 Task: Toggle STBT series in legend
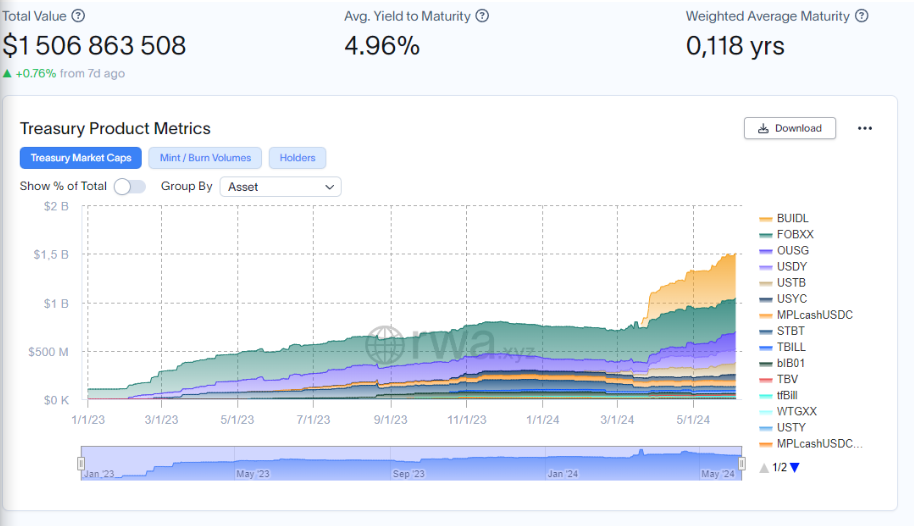click(782, 331)
